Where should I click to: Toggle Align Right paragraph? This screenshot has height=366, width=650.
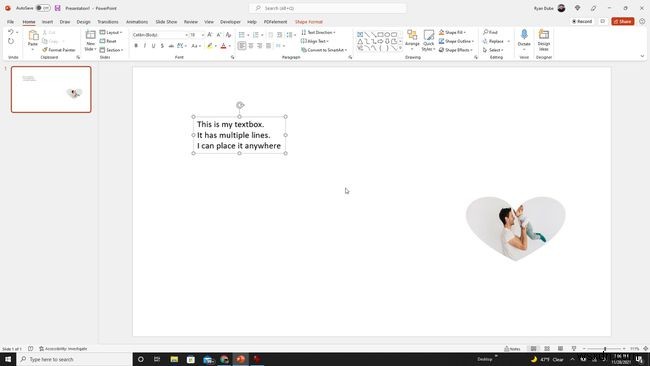tap(260, 46)
